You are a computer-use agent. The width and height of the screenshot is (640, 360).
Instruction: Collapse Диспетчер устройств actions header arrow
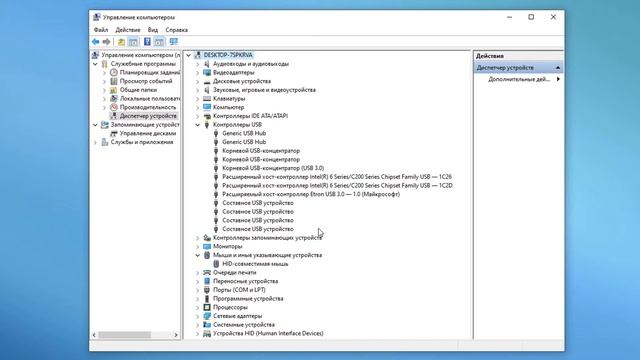558,68
